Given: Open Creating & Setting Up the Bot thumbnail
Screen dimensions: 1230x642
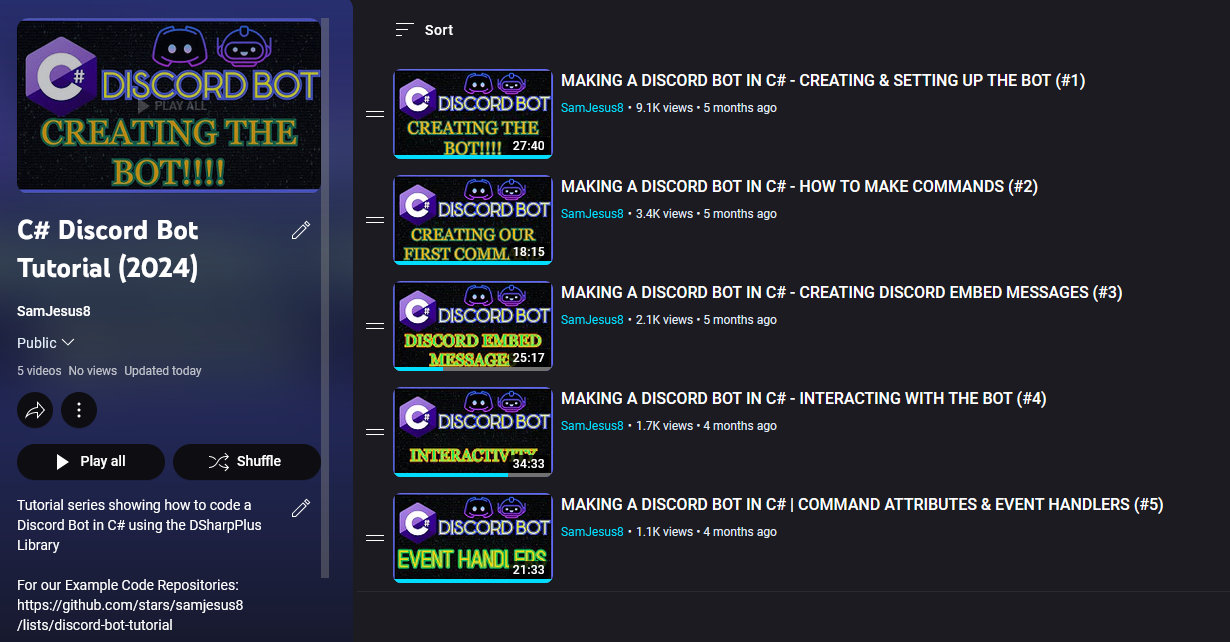Looking at the screenshot, I should (x=473, y=114).
